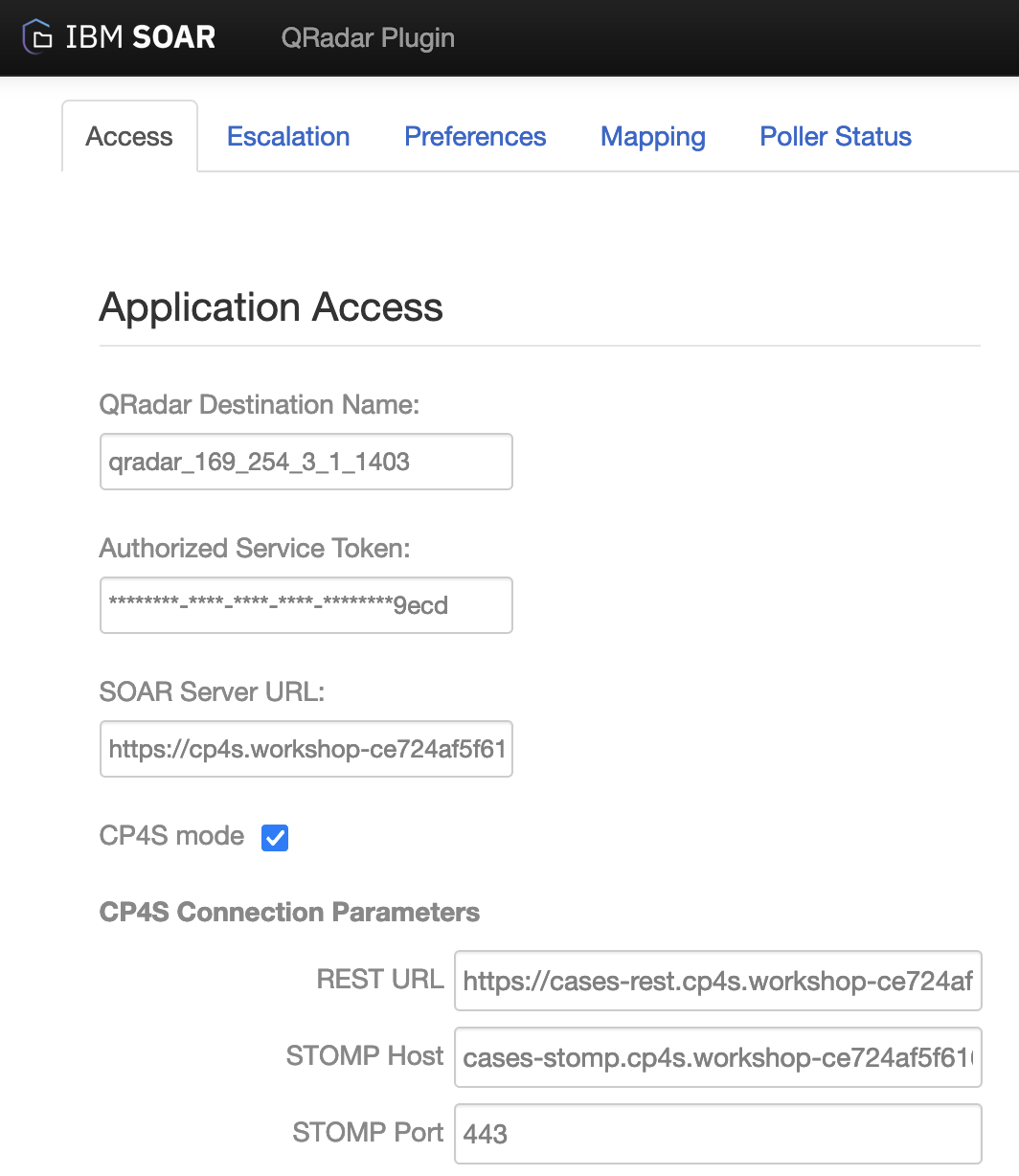Viewport: 1019px width, 1176px height.
Task: Click the QRadar Destination Name field
Action: tap(306, 462)
